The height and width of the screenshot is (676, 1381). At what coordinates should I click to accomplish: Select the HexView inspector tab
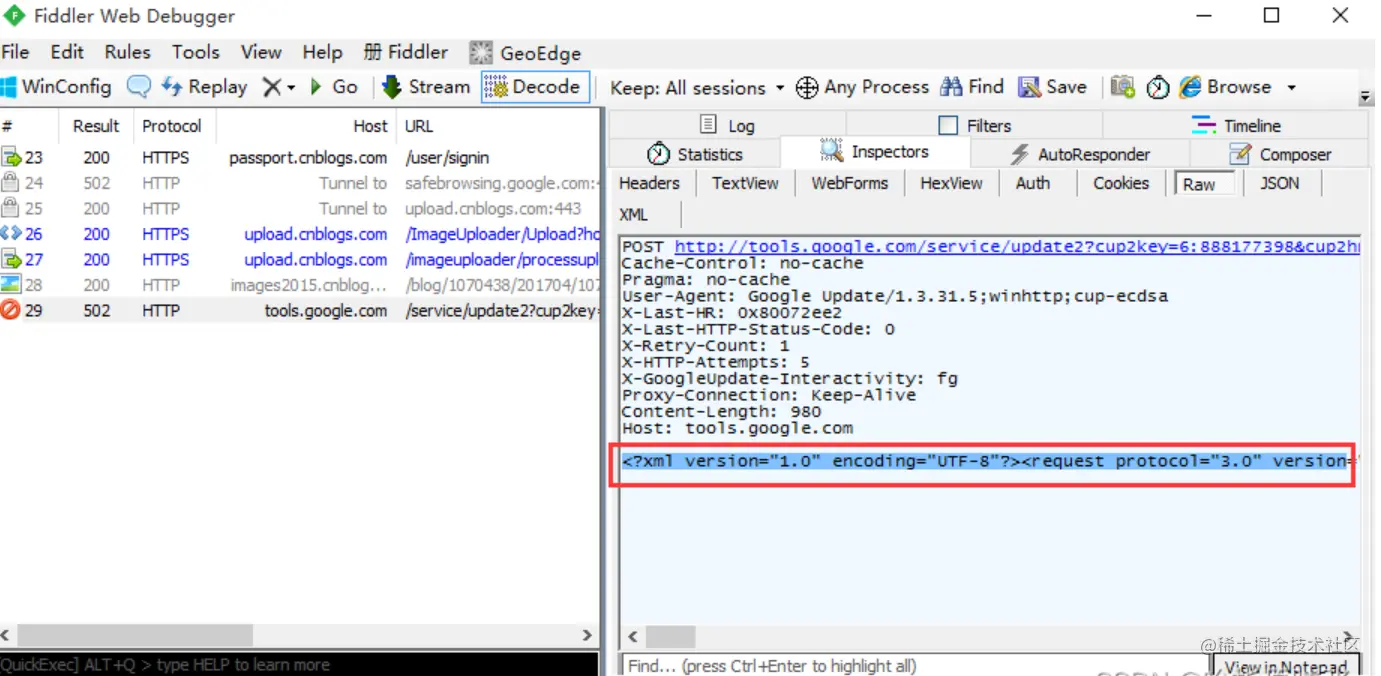coord(951,183)
